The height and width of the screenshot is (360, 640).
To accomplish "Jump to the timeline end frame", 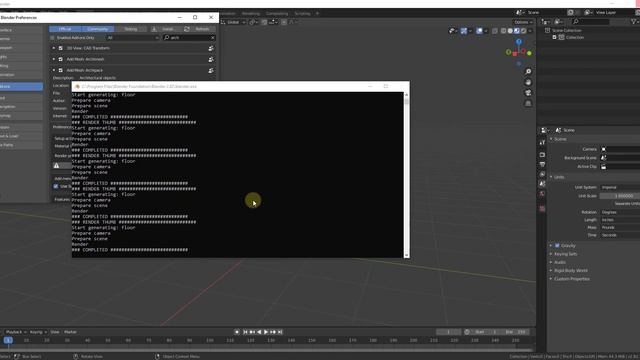I will 280,332.
